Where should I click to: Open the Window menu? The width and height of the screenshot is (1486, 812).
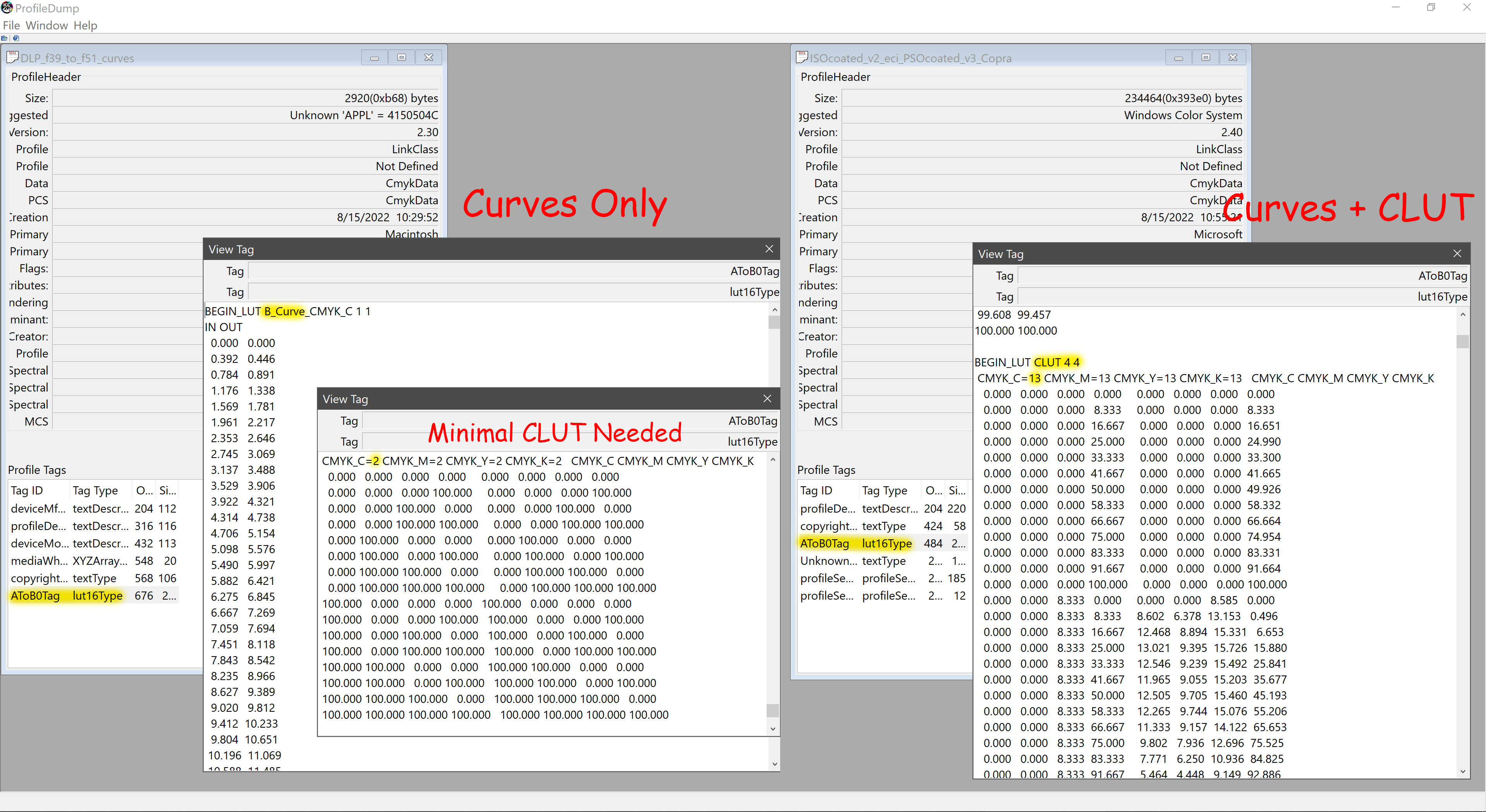[47, 26]
